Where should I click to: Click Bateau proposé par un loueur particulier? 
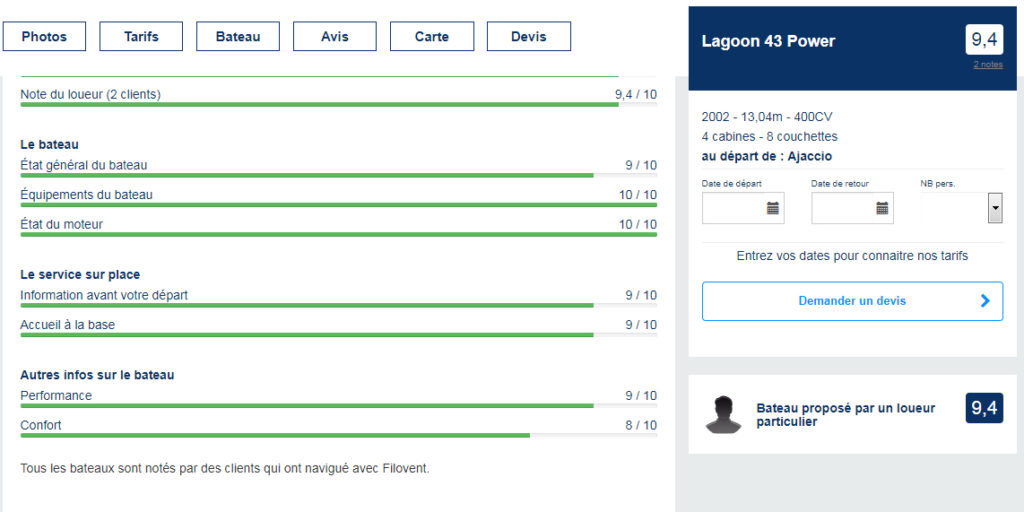[846, 415]
